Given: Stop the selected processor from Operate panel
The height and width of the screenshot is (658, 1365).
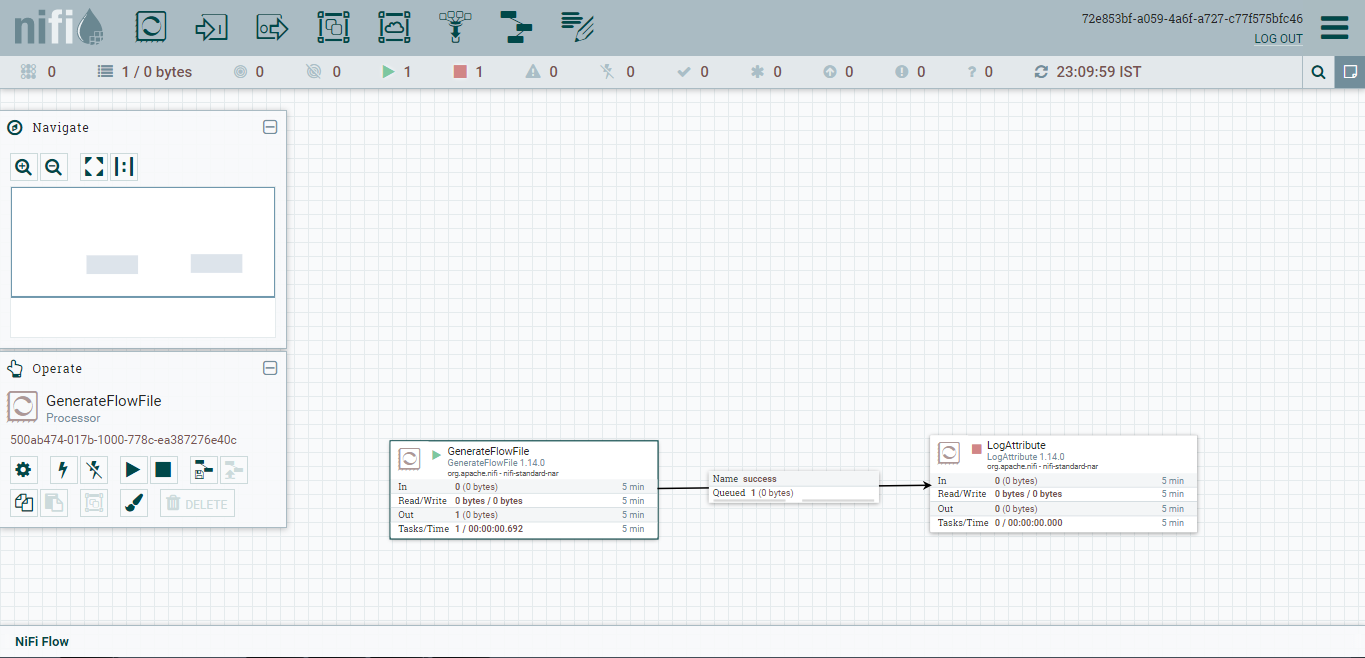Looking at the screenshot, I should click(164, 470).
